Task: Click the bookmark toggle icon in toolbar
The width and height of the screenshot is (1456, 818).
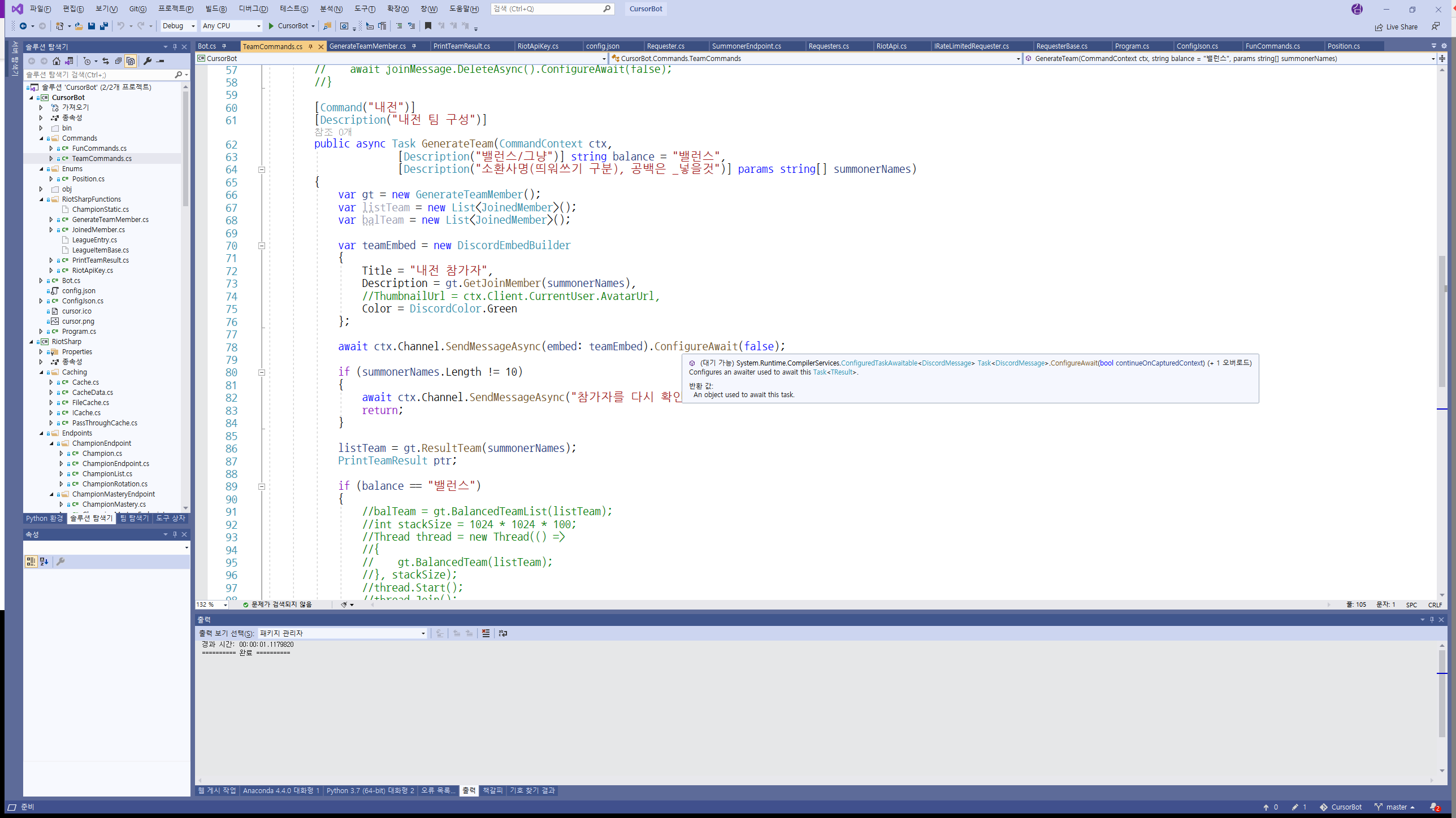Action: pos(428,26)
